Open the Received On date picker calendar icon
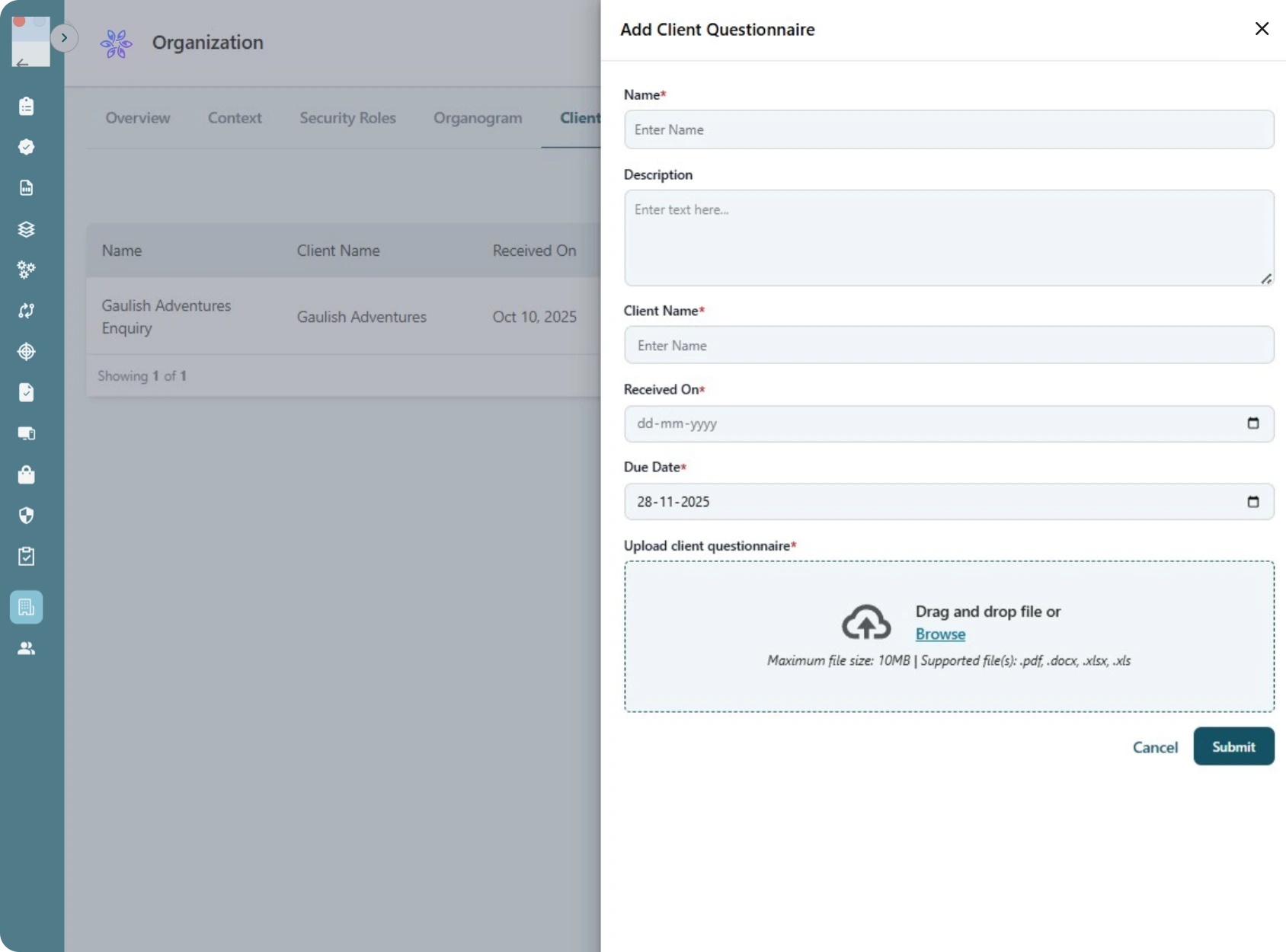The image size is (1286, 952). click(1254, 423)
